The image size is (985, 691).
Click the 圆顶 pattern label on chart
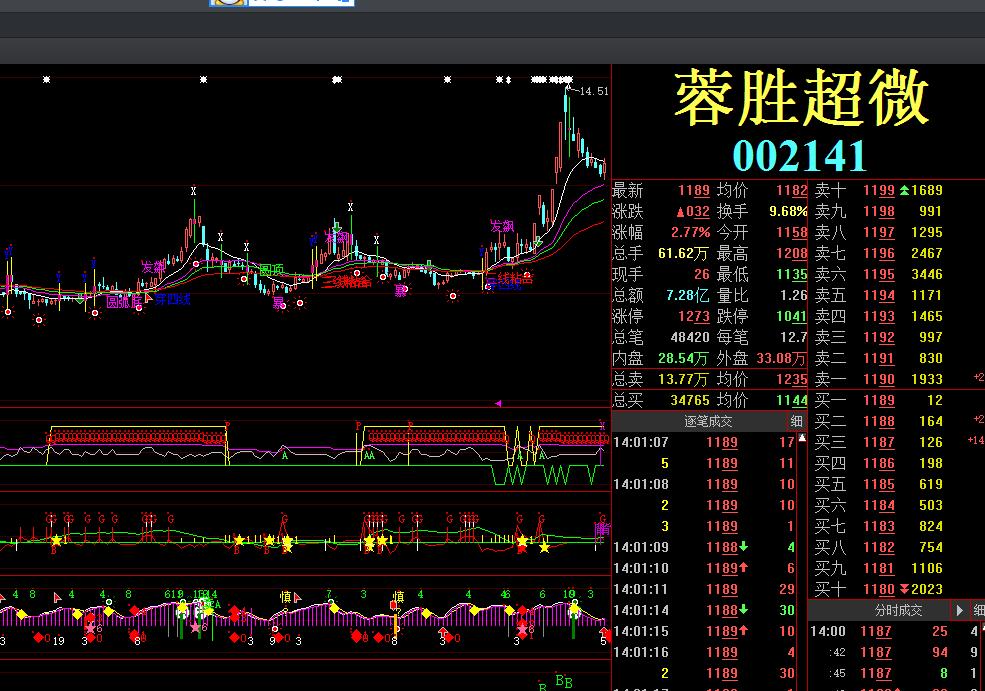[271, 270]
